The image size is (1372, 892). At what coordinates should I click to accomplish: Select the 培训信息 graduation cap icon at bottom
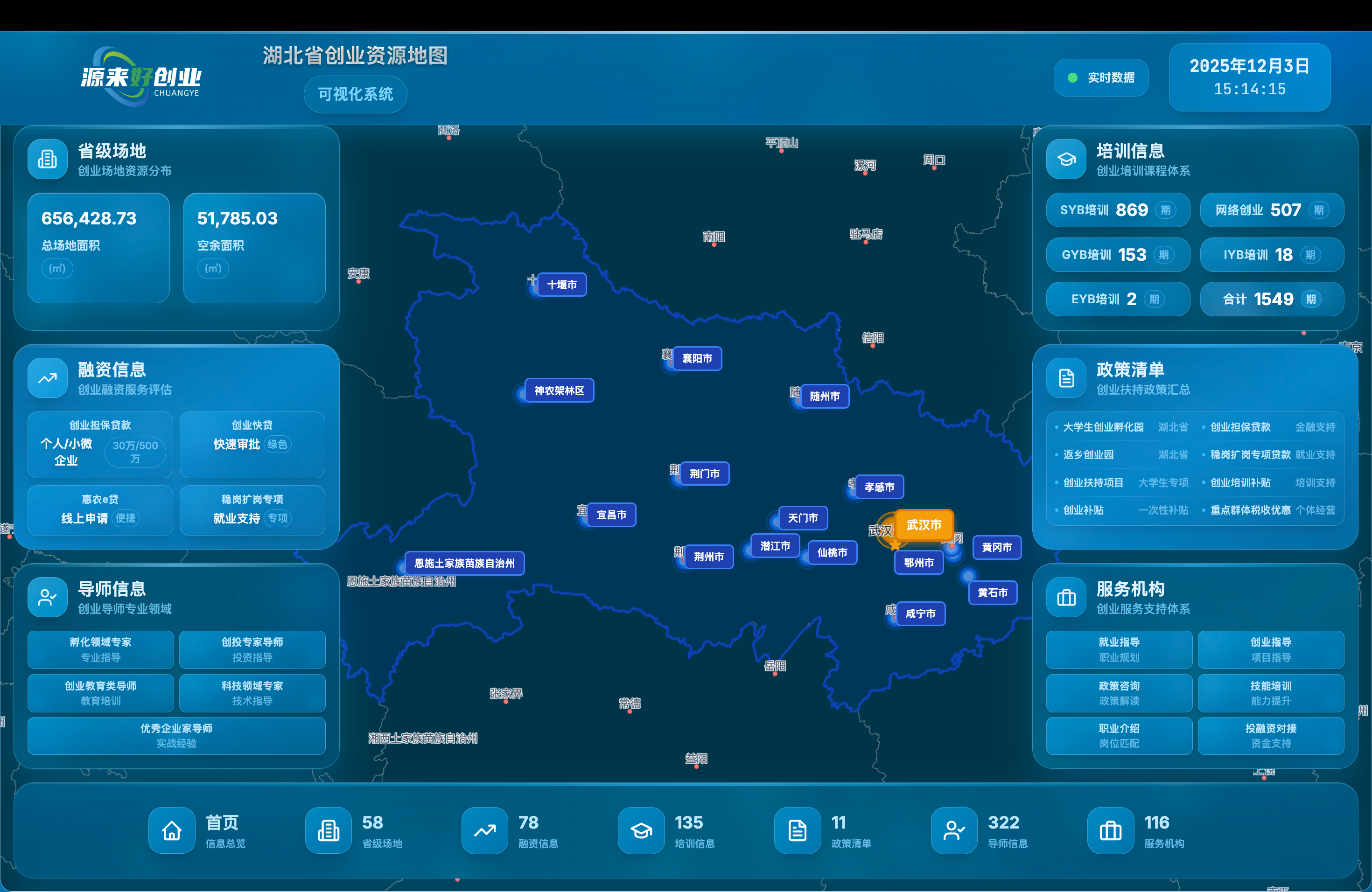click(641, 830)
